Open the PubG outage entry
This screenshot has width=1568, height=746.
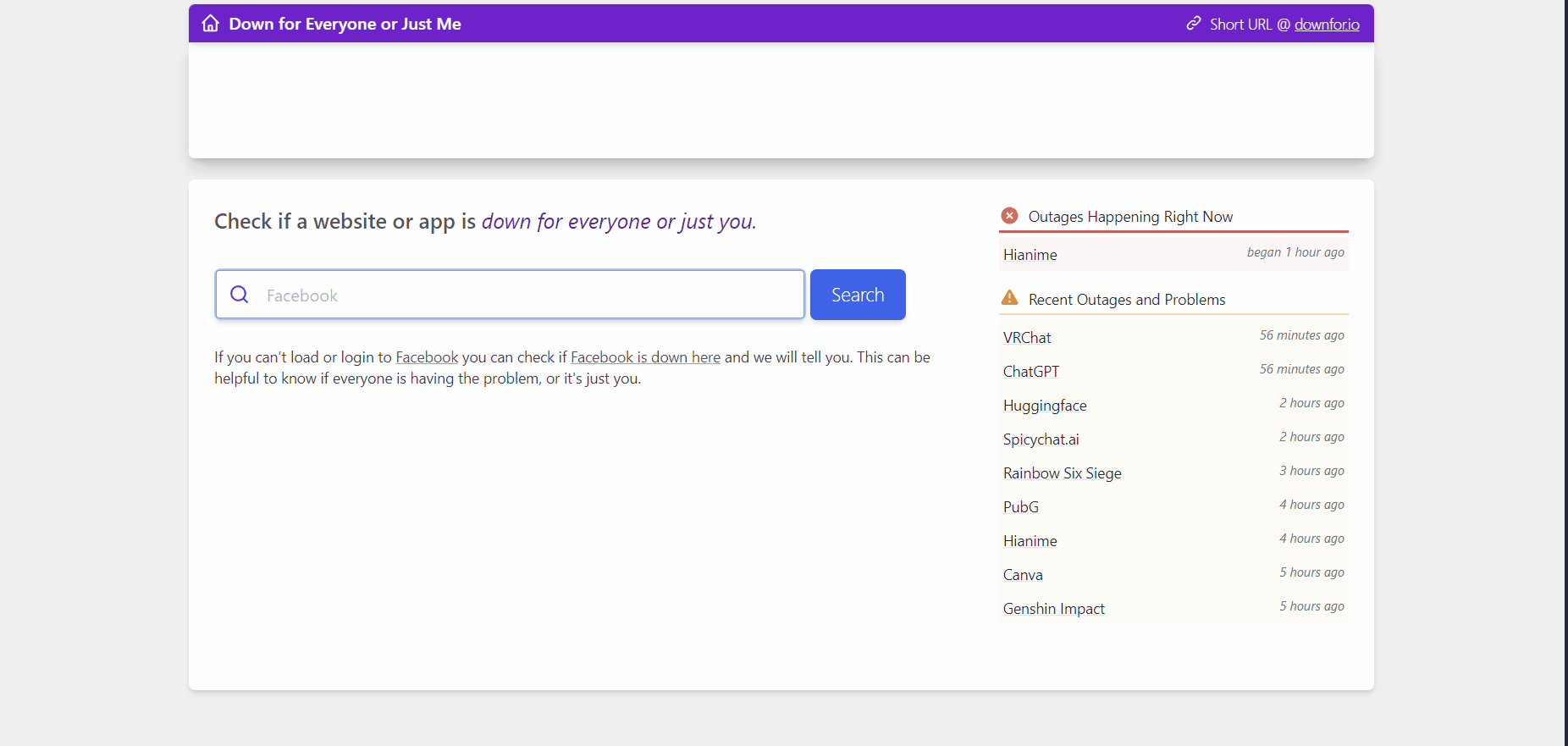click(1021, 507)
